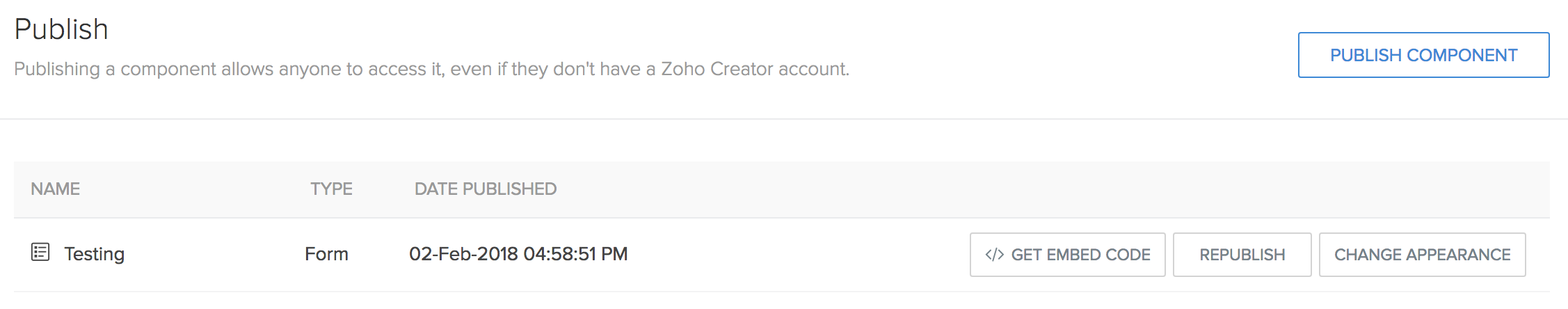Click the REPUBLISH label text

click(1242, 255)
